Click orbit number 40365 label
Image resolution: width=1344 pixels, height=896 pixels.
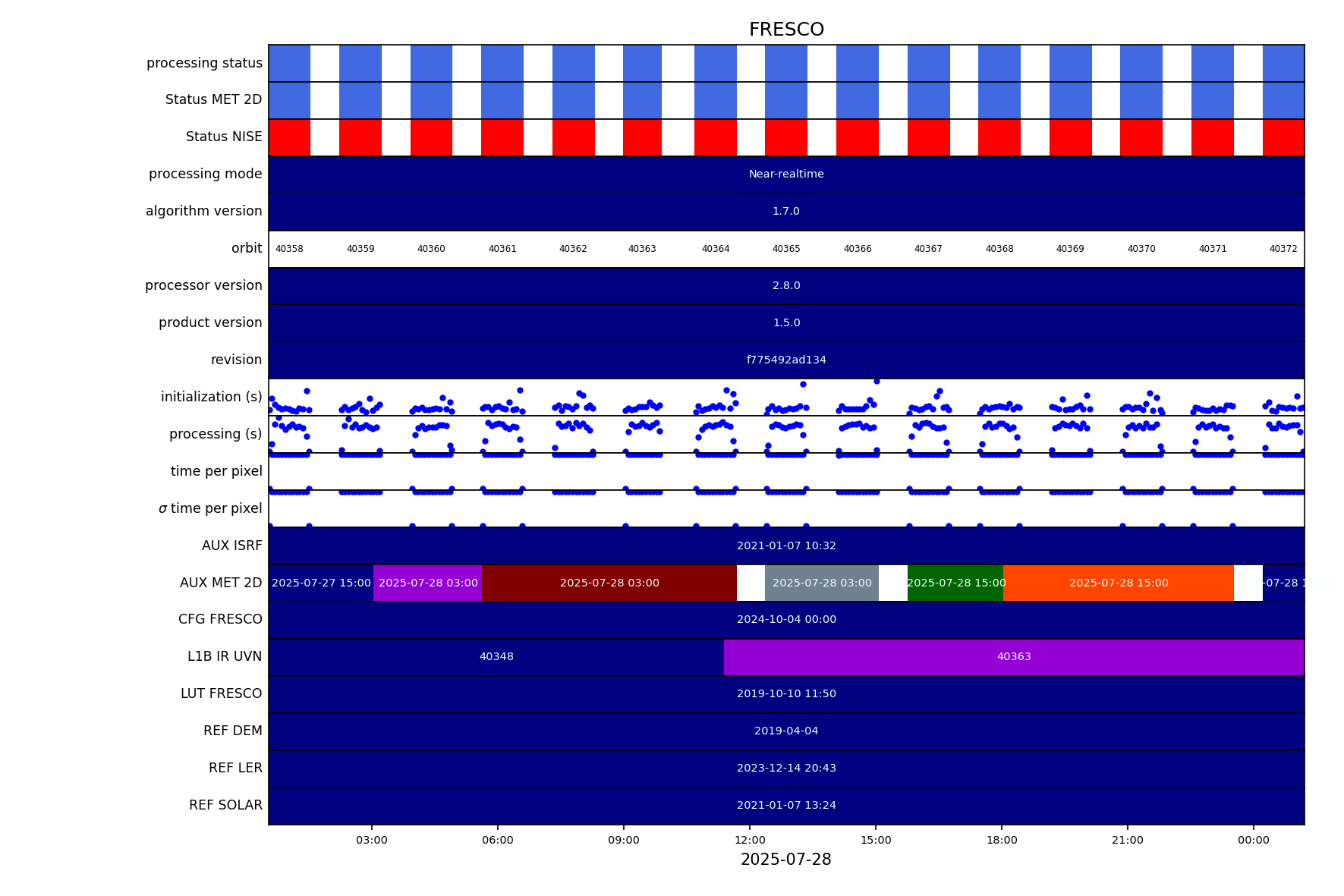click(x=785, y=249)
